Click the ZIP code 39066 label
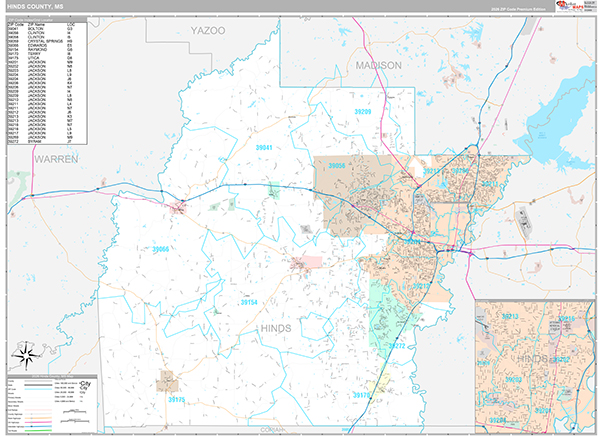Screen dimensions: 600x436 click(162, 249)
